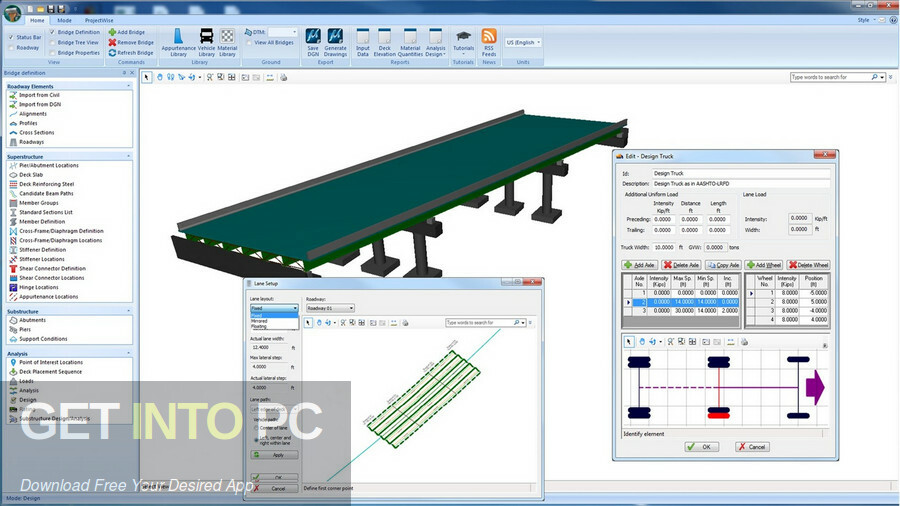This screenshot has width=900, height=506.
Task: Switch to the Home ribbon tab
Action: pos(37,20)
